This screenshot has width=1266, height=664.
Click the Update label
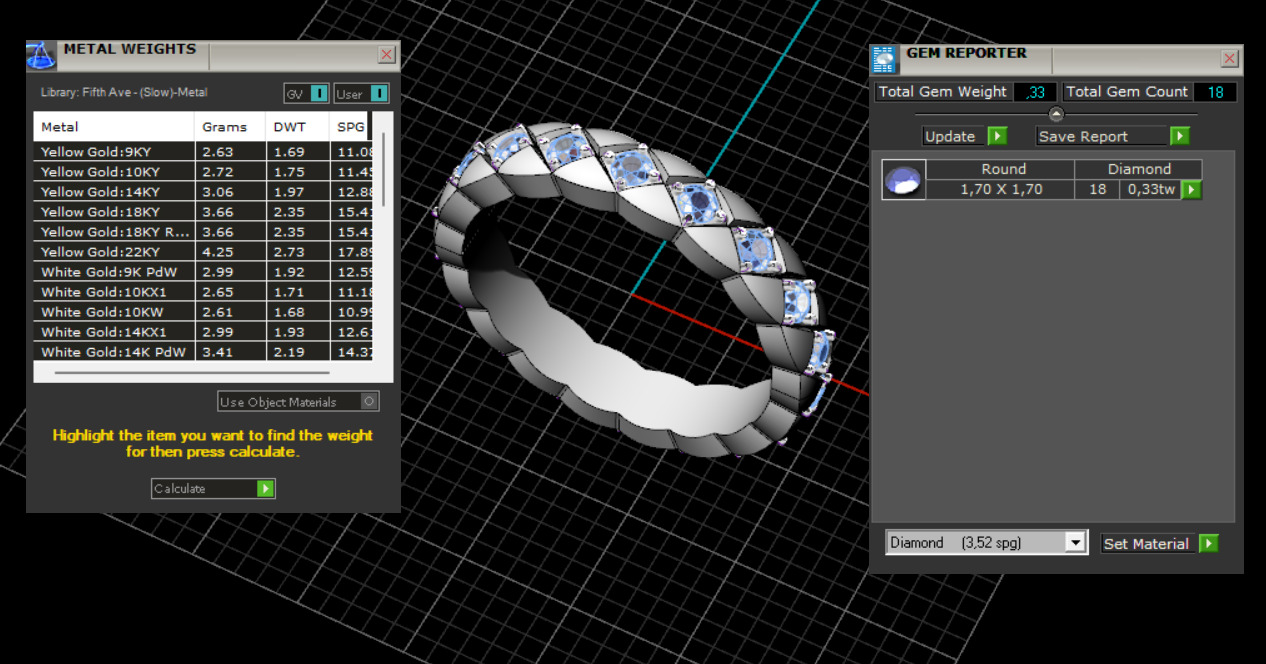pos(950,137)
